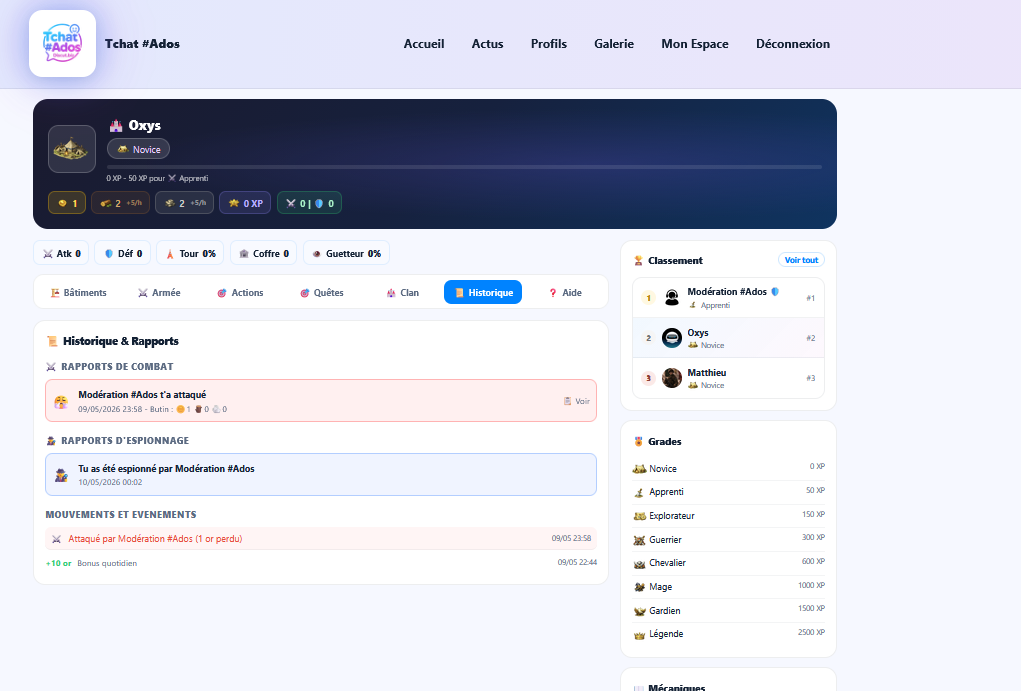Click the crossed swords icon by Rapports de combat
This screenshot has width=1021, height=691.
[51, 367]
